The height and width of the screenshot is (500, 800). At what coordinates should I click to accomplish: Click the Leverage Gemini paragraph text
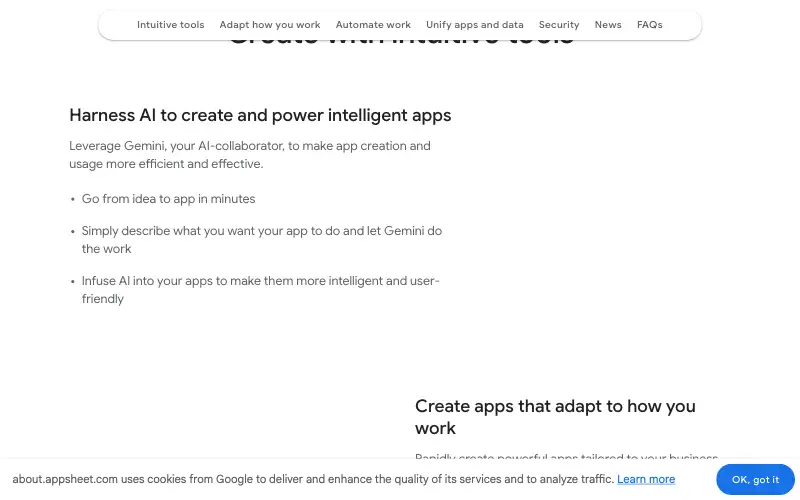(250, 155)
